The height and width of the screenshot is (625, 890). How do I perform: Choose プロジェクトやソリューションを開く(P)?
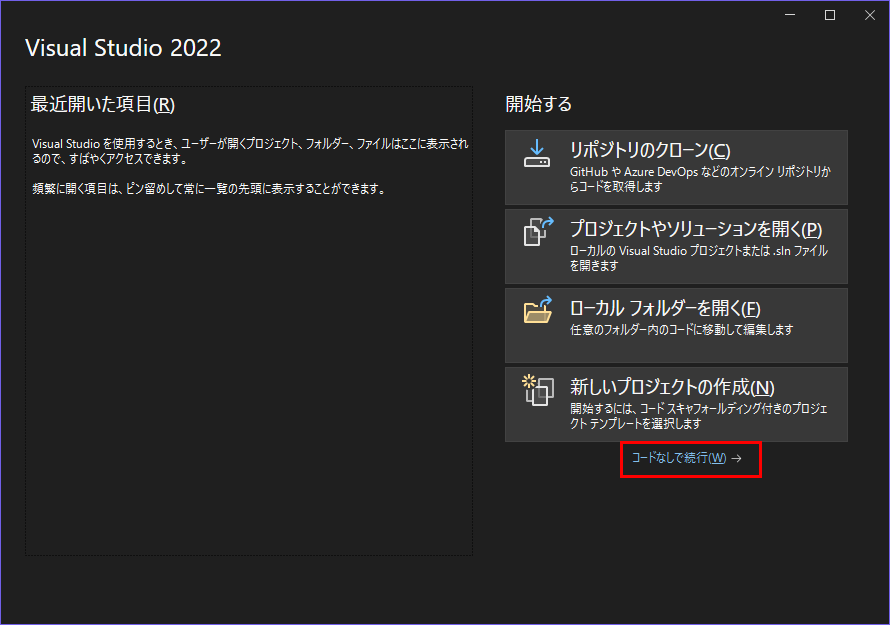click(696, 229)
